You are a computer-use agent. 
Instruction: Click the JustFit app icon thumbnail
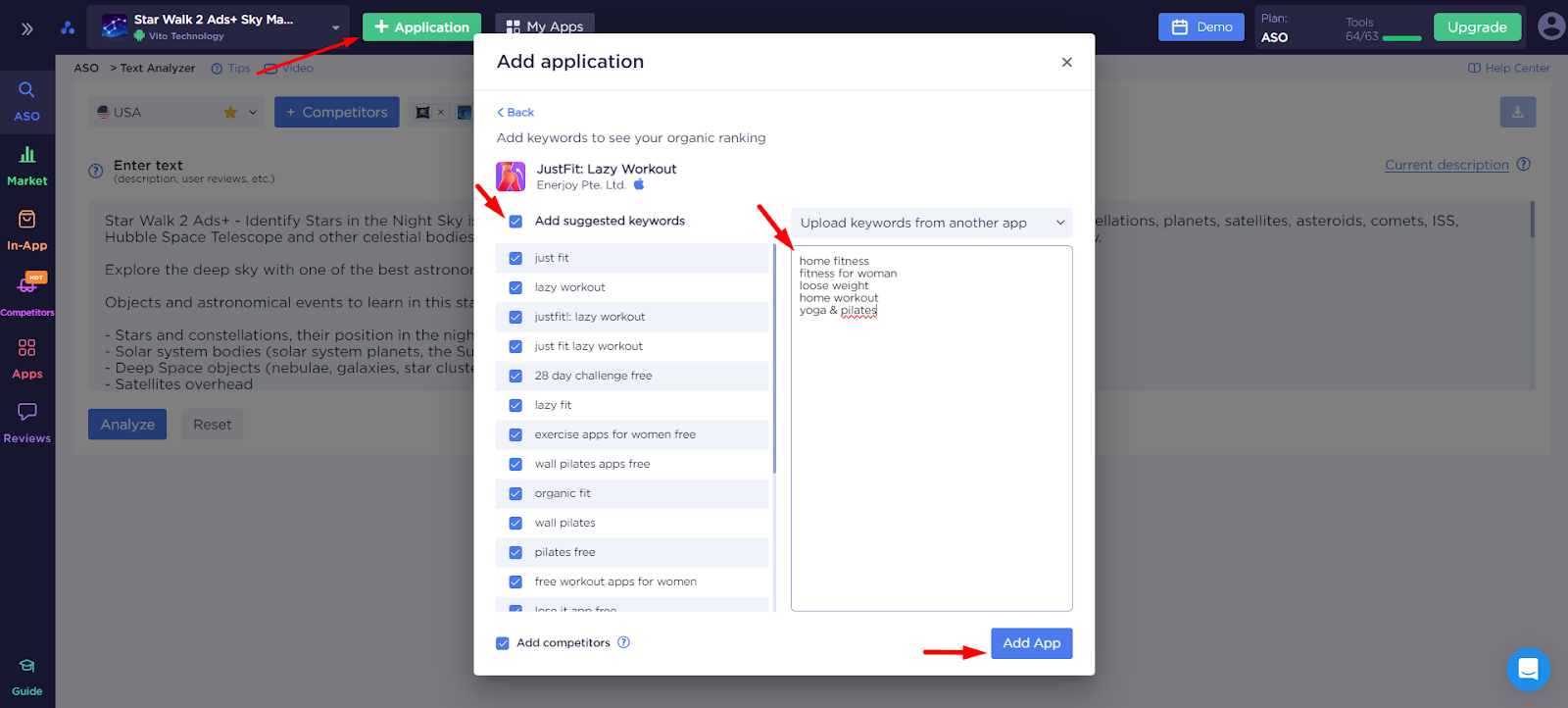point(511,177)
